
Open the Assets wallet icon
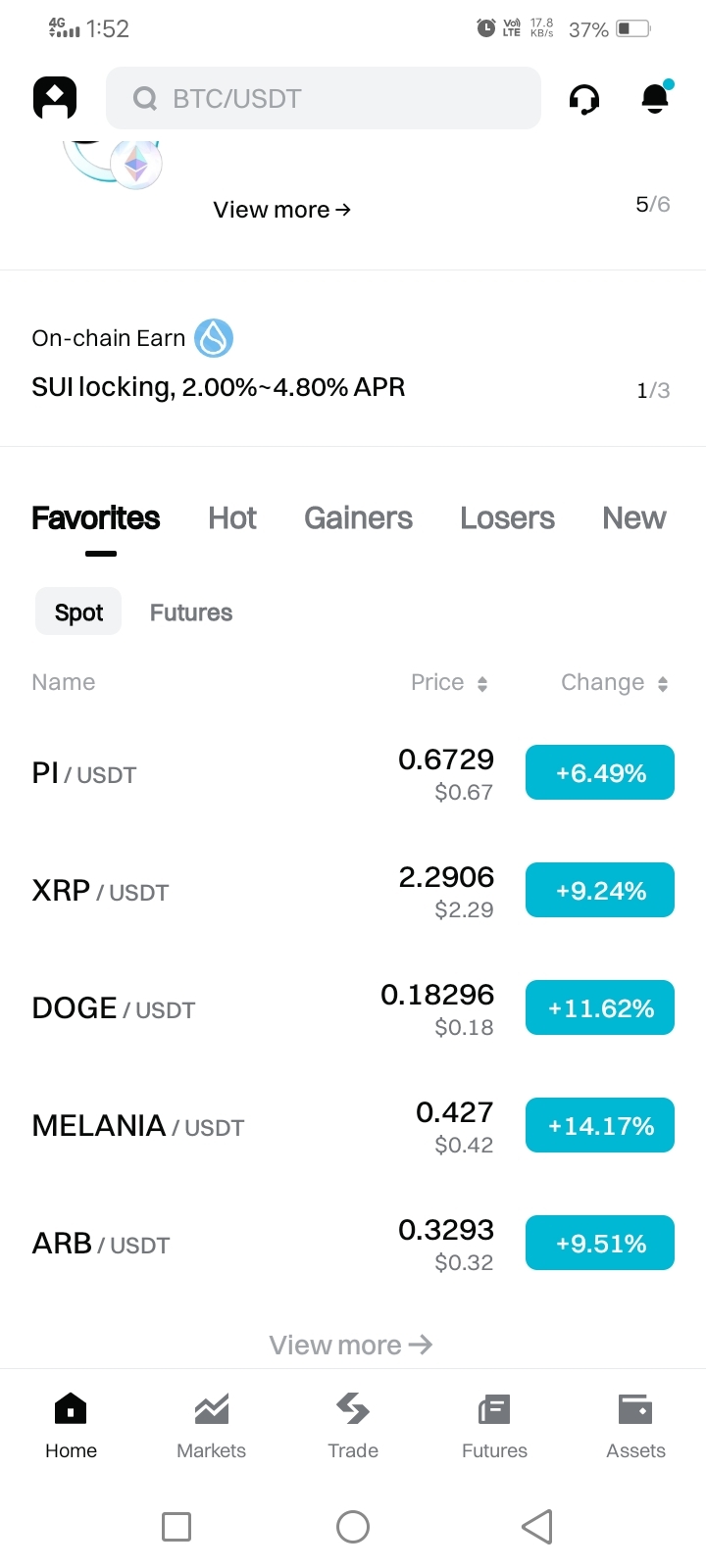click(635, 1409)
